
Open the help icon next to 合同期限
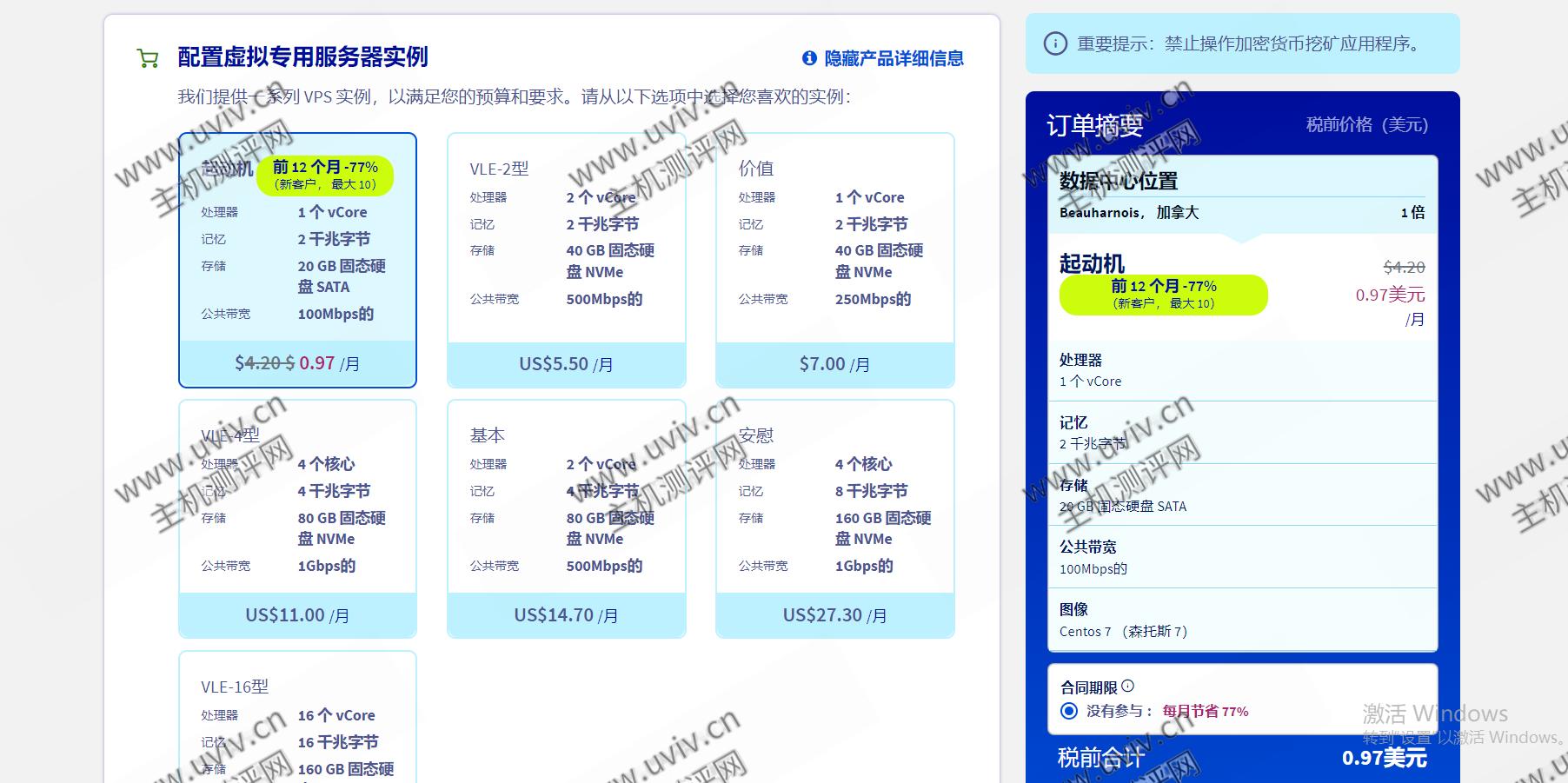(1127, 687)
